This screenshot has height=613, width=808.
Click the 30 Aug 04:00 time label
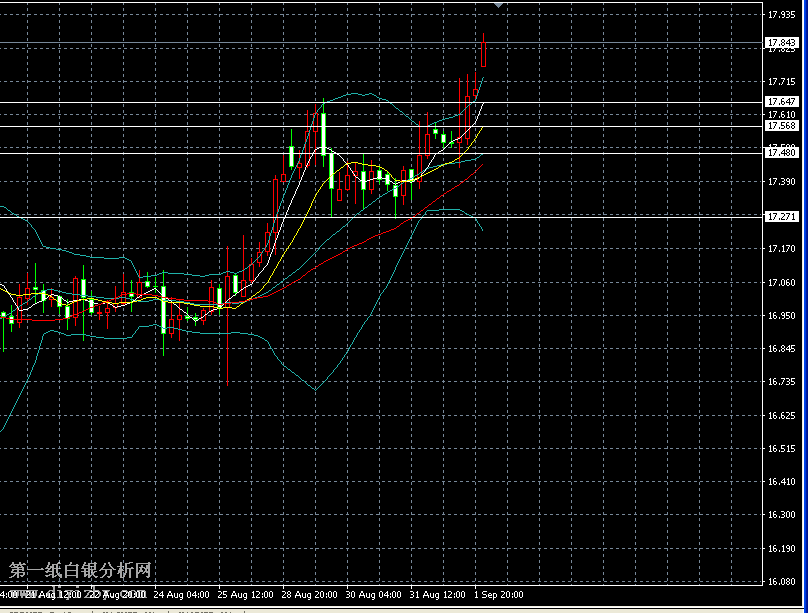pos(372,594)
